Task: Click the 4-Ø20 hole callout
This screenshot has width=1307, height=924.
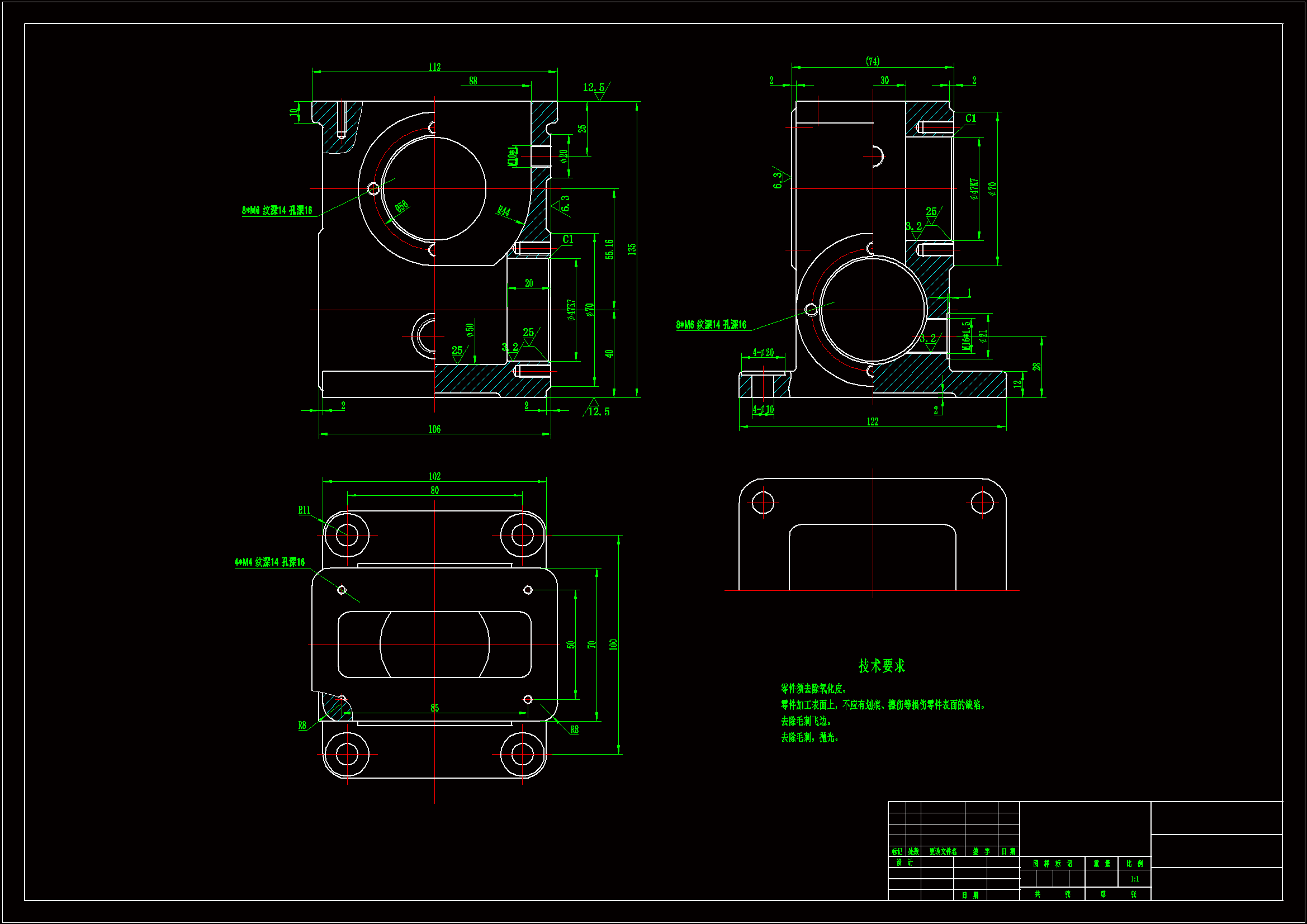Action: coord(763,352)
